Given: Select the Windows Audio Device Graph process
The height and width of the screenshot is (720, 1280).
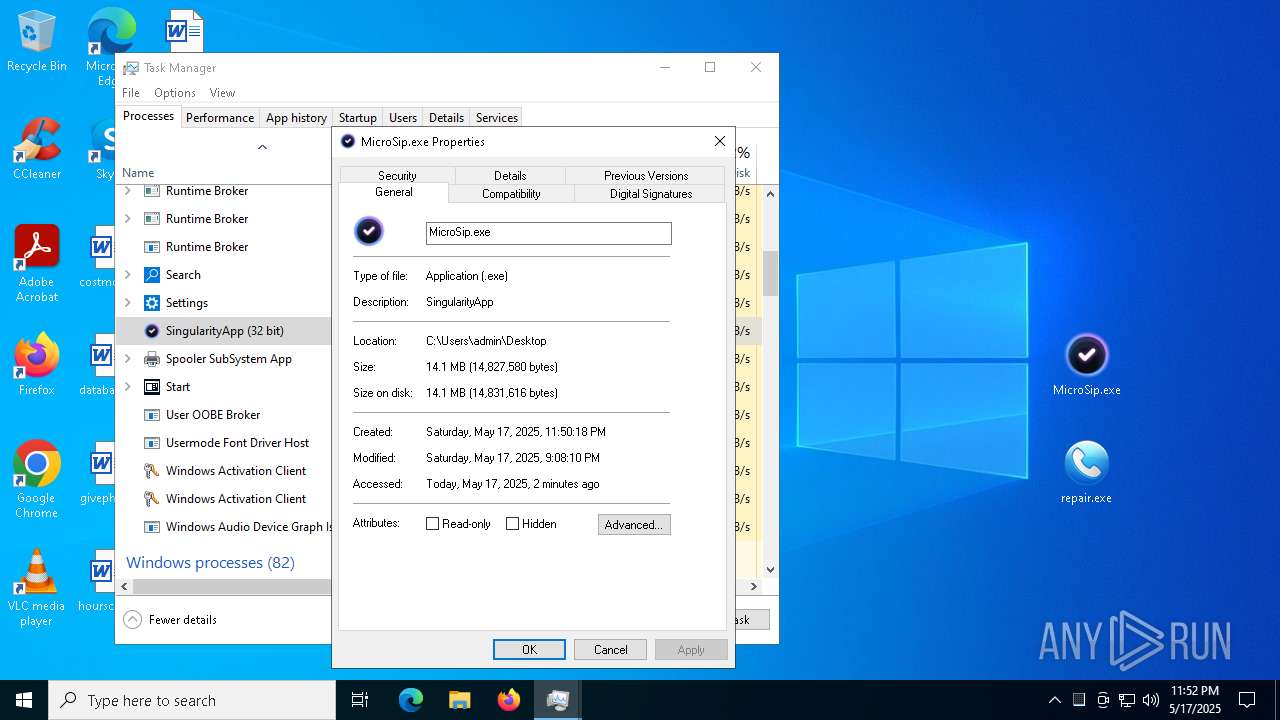Looking at the screenshot, I should pos(225,527).
